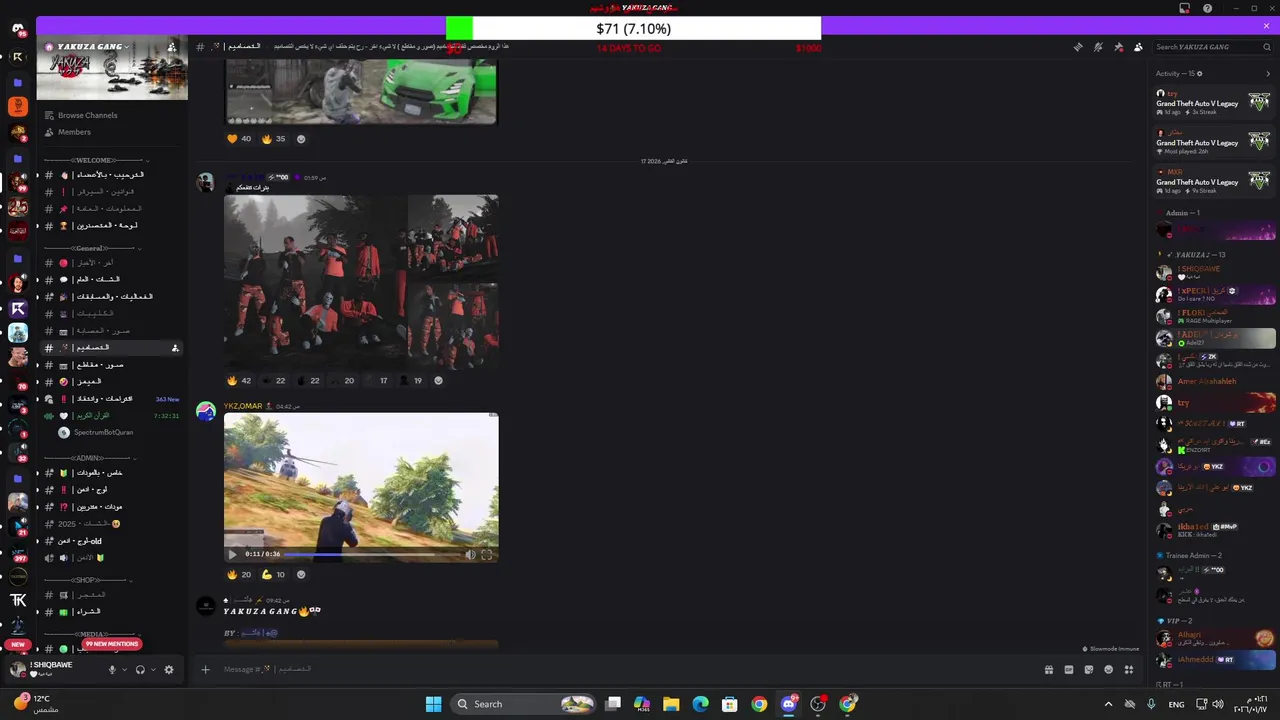Image resolution: width=1280 pixels, height=720 pixels.
Task: Open member ikhaled's profile
Action: 1217,530
